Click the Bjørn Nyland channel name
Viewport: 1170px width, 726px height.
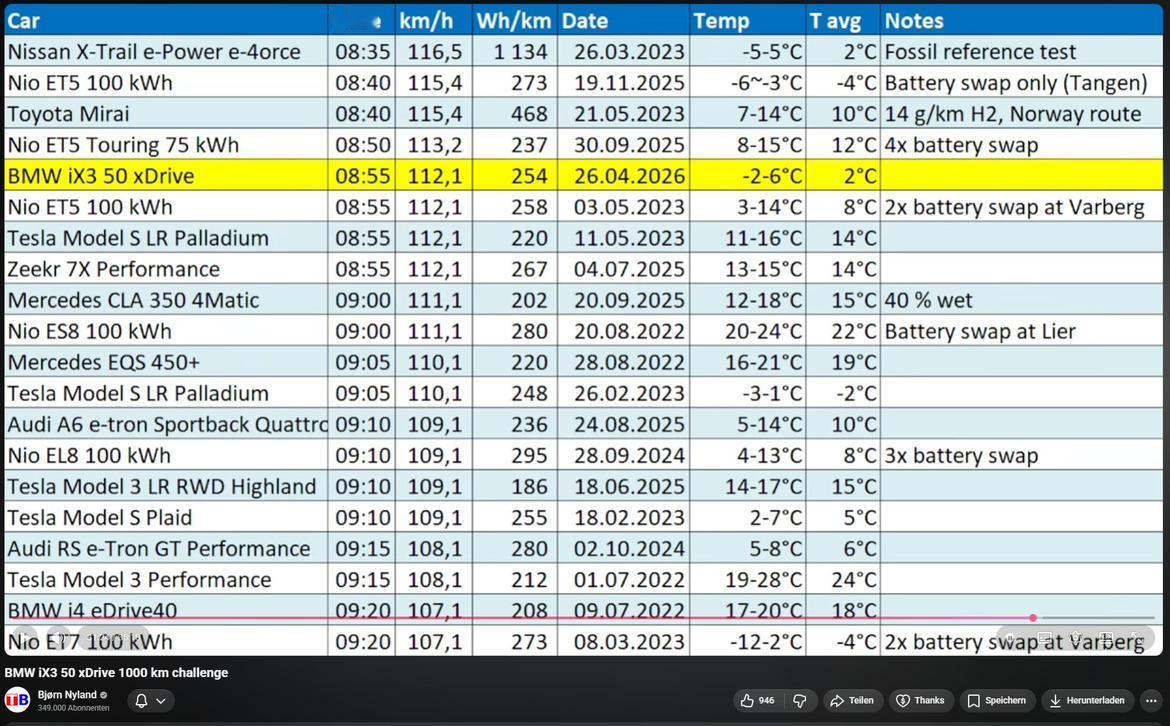(x=67, y=695)
